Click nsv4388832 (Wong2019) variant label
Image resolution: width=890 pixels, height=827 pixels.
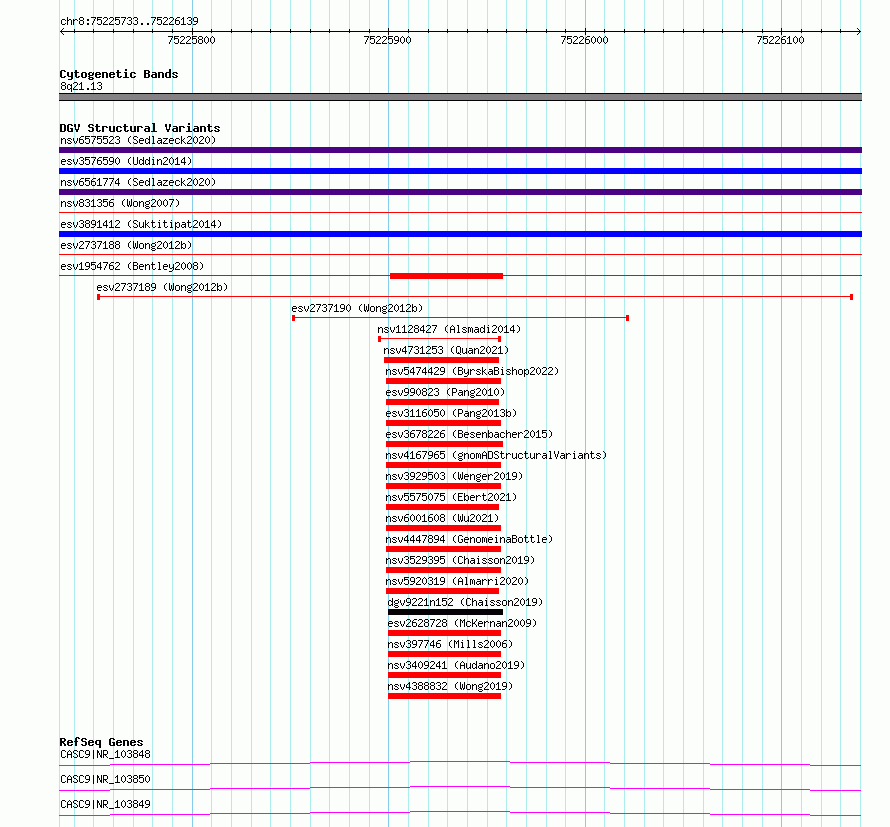450,686
